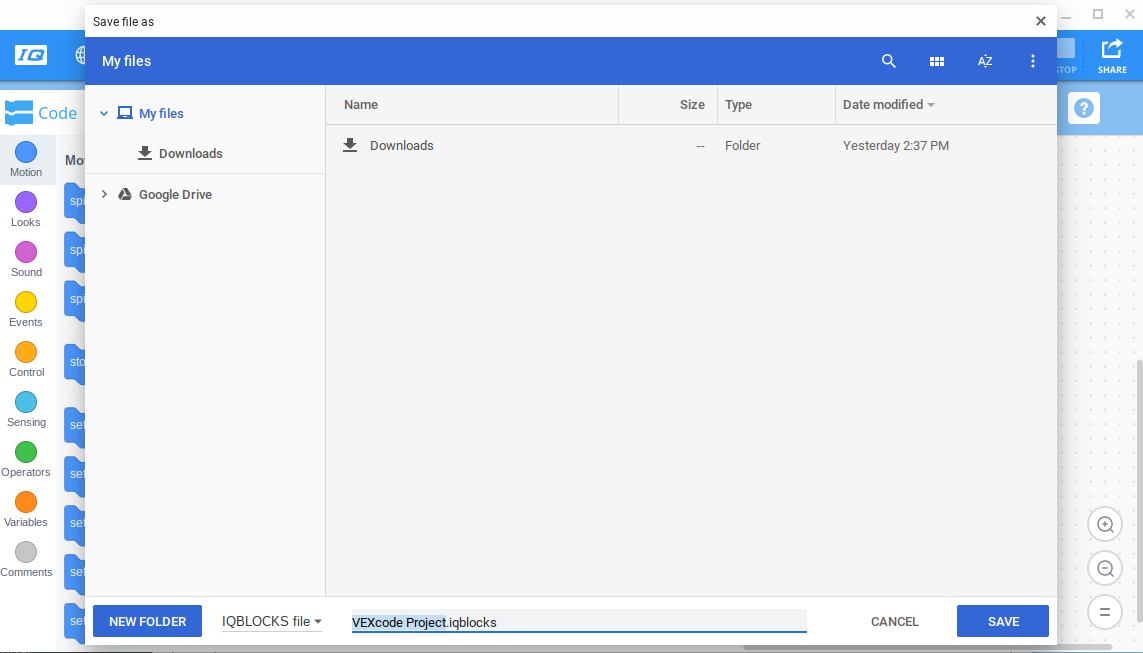1143x653 pixels.
Task: Open the dialog's three-dot overflow menu
Action: pos(1033,61)
